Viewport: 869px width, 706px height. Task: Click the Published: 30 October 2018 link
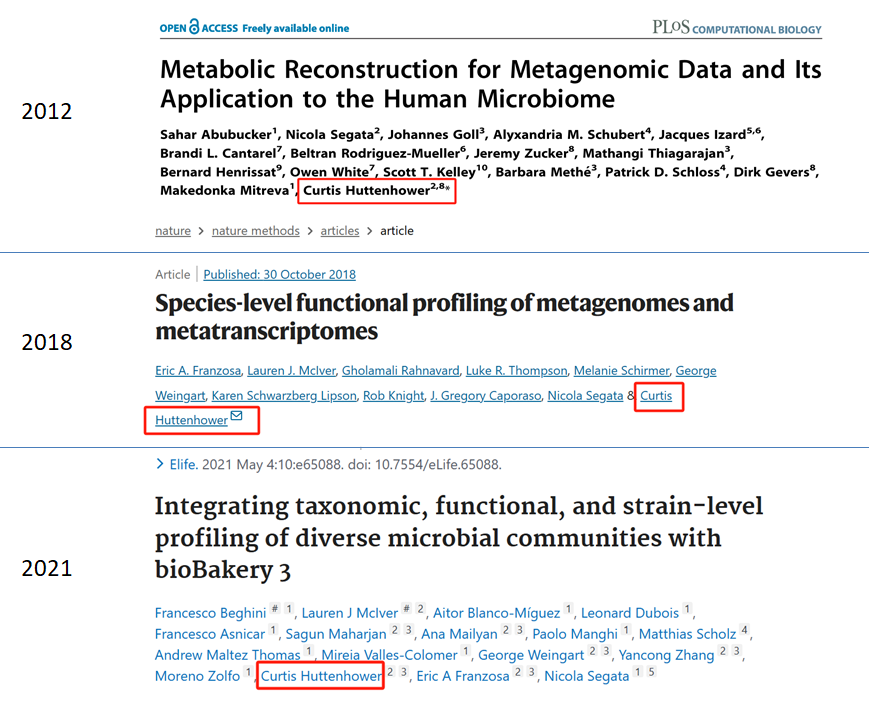[279, 274]
